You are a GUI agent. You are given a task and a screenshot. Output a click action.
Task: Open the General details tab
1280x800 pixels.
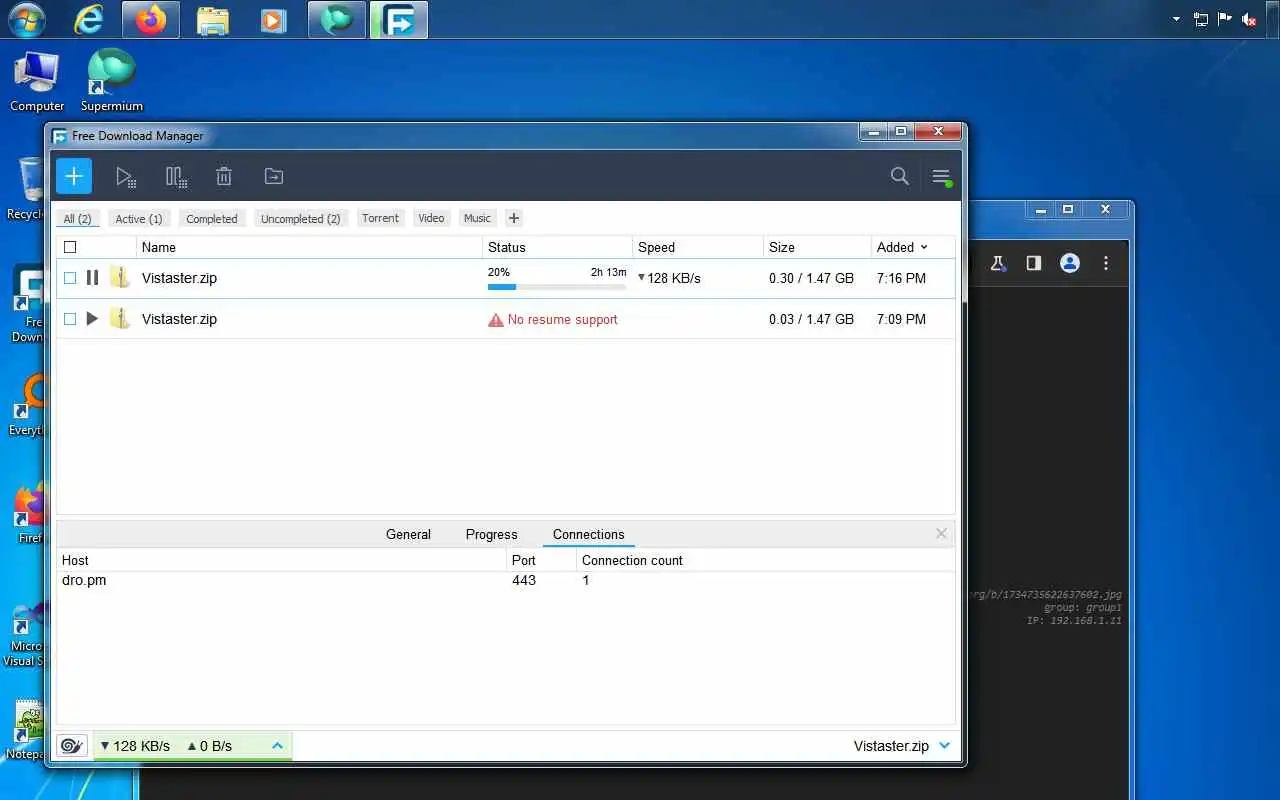[x=408, y=534]
